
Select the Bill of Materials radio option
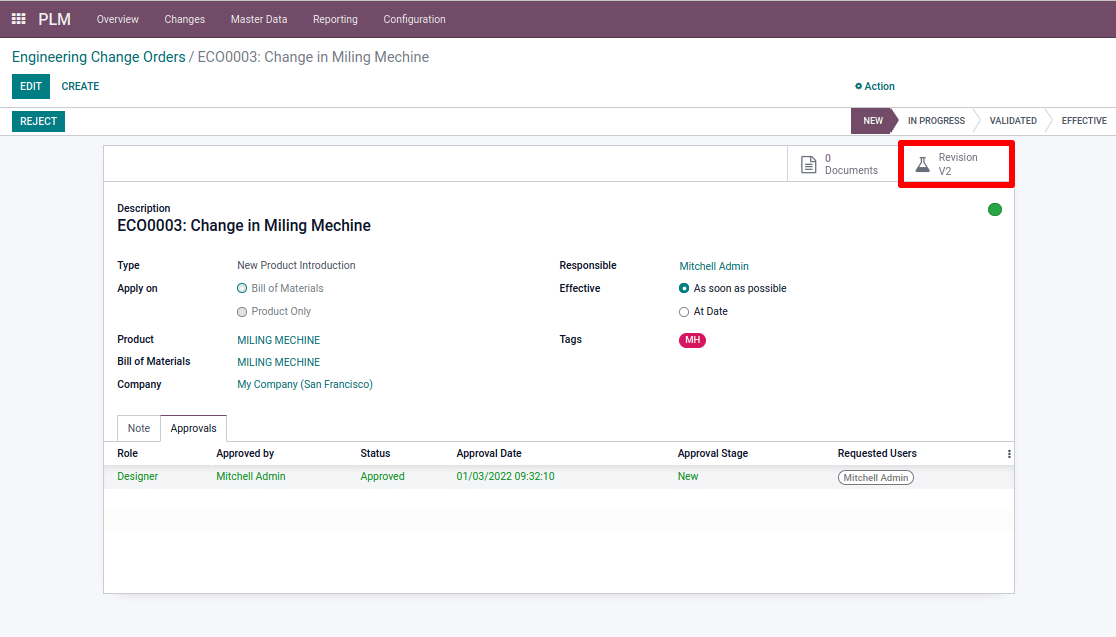[x=242, y=288]
